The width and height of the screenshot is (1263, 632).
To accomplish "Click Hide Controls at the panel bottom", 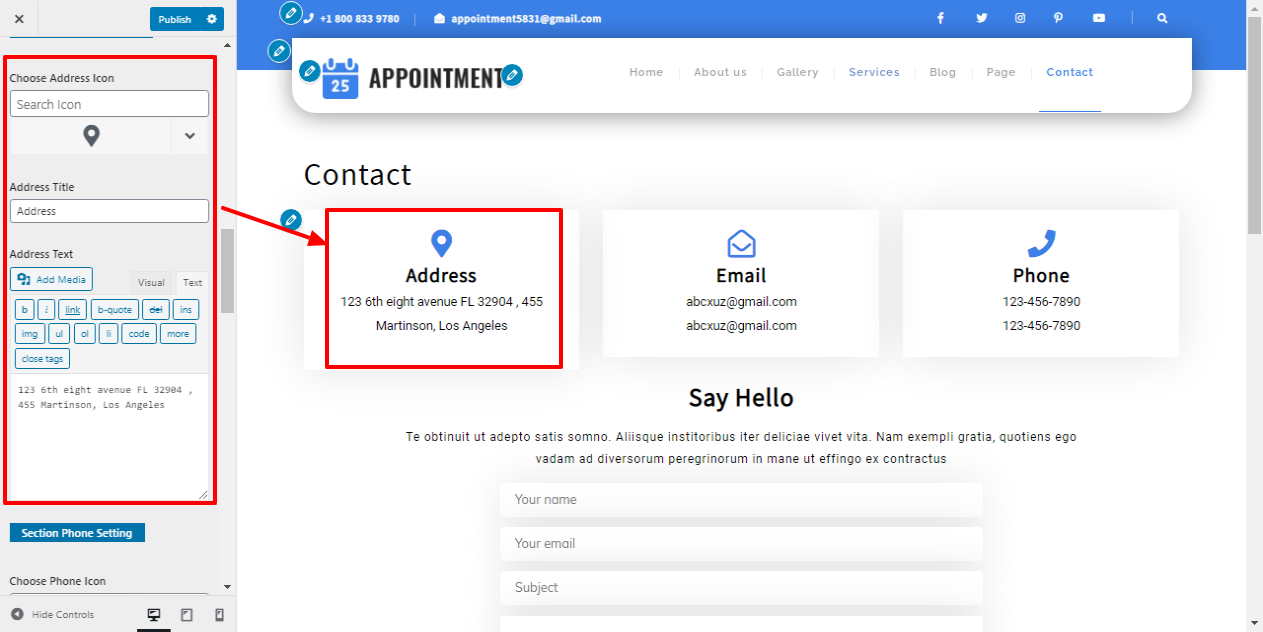I will coord(53,614).
